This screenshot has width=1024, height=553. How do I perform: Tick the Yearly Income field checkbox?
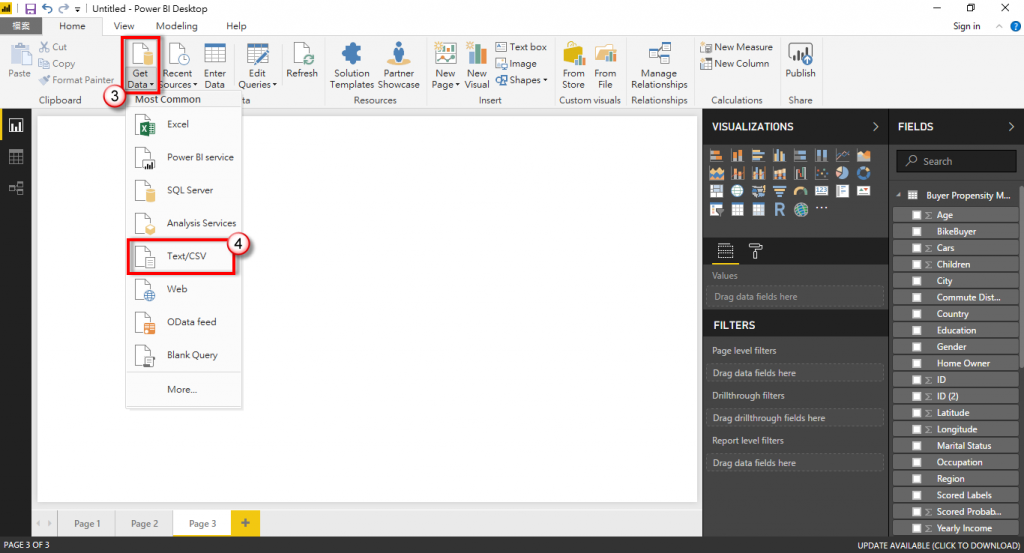pyautogui.click(x=916, y=528)
